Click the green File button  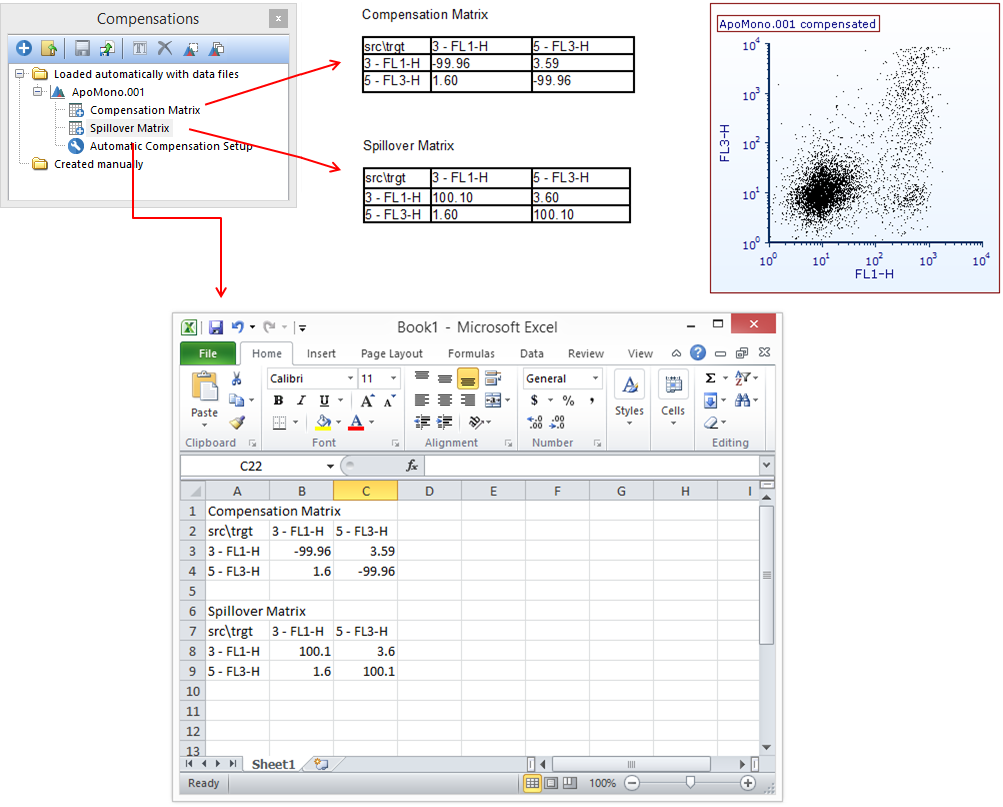pos(207,353)
